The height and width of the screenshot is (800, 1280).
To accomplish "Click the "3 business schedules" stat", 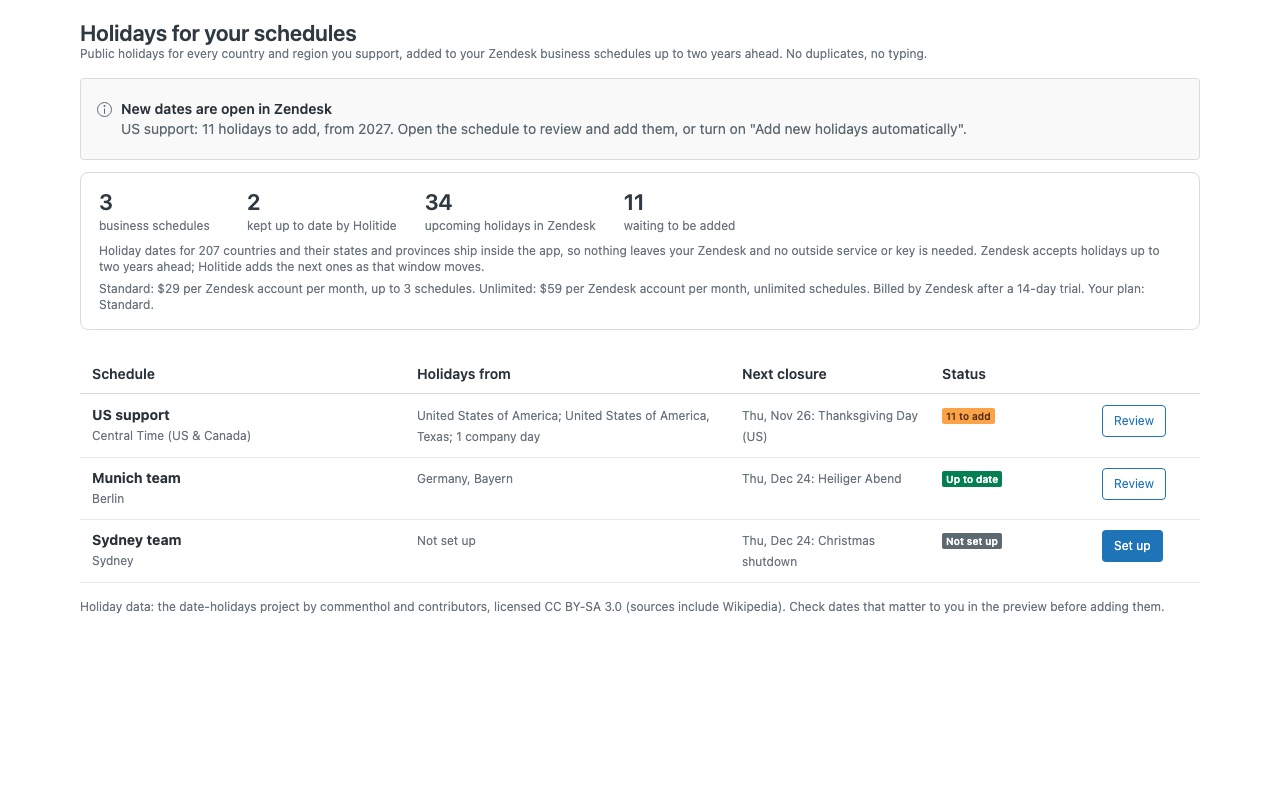I will click(x=154, y=212).
